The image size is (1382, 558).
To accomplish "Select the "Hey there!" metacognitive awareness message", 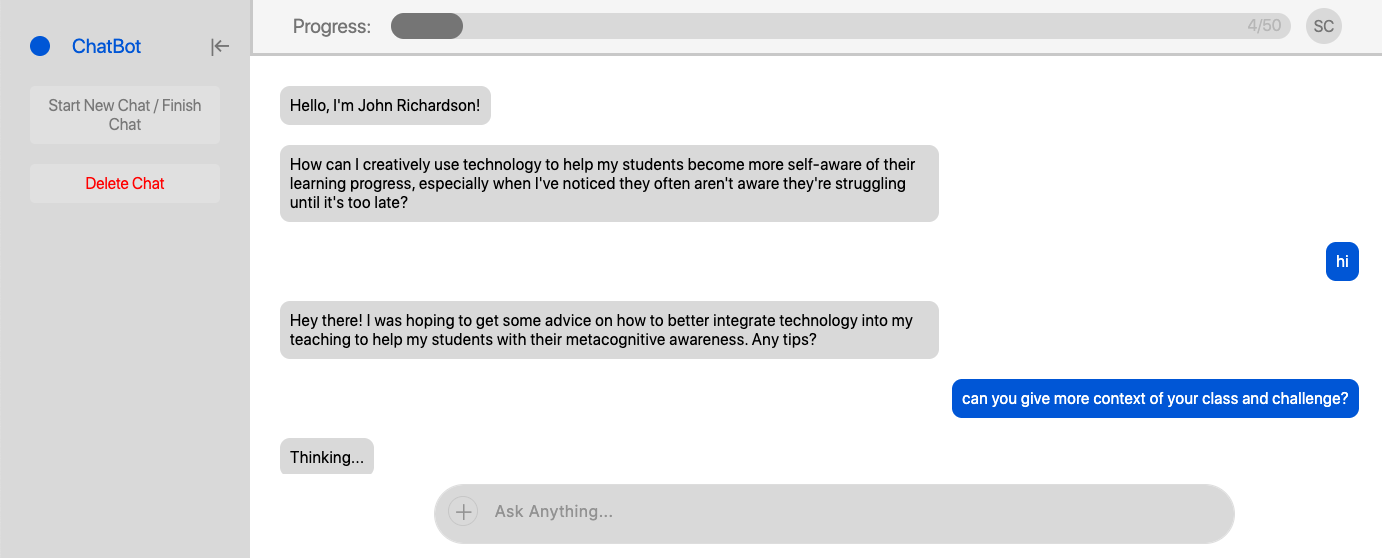I will 608,330.
